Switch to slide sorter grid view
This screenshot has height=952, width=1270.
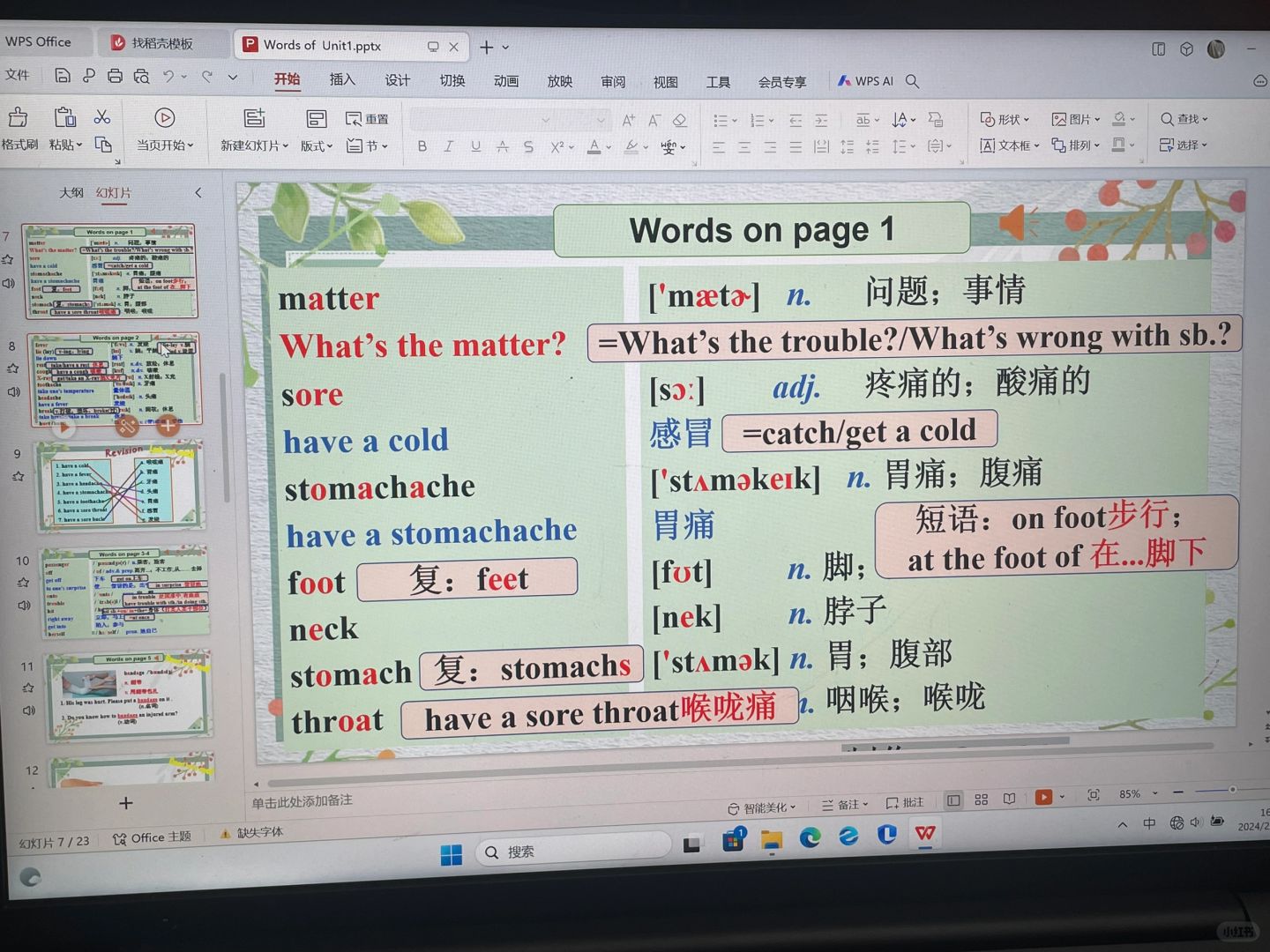pos(982,800)
